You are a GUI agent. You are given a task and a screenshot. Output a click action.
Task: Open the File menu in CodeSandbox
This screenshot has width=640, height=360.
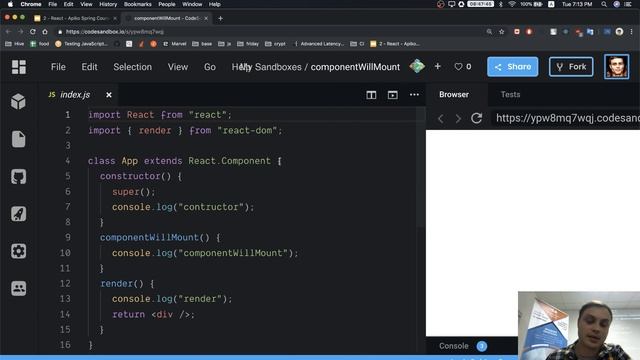coord(58,67)
